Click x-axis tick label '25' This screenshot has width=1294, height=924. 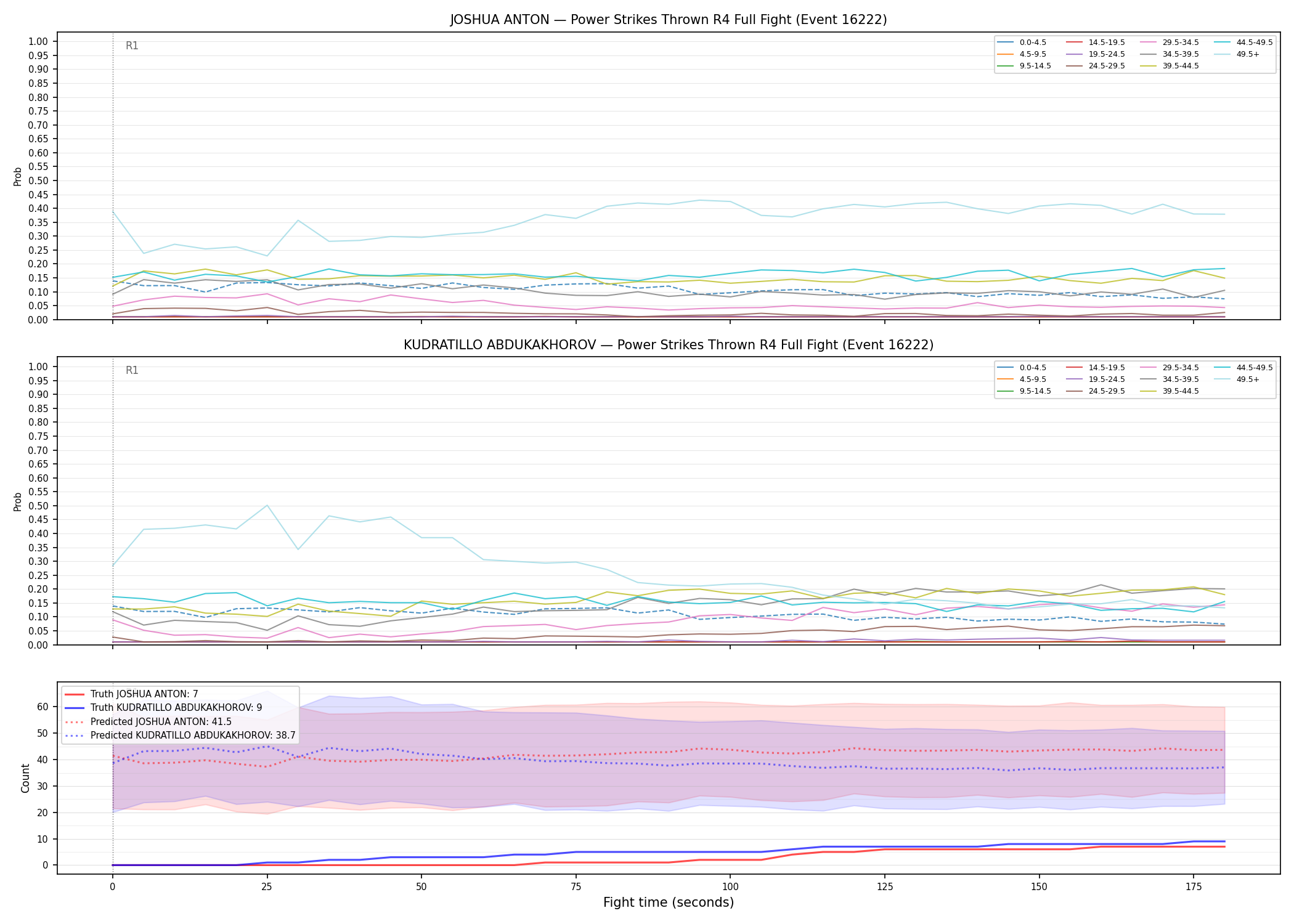[267, 887]
